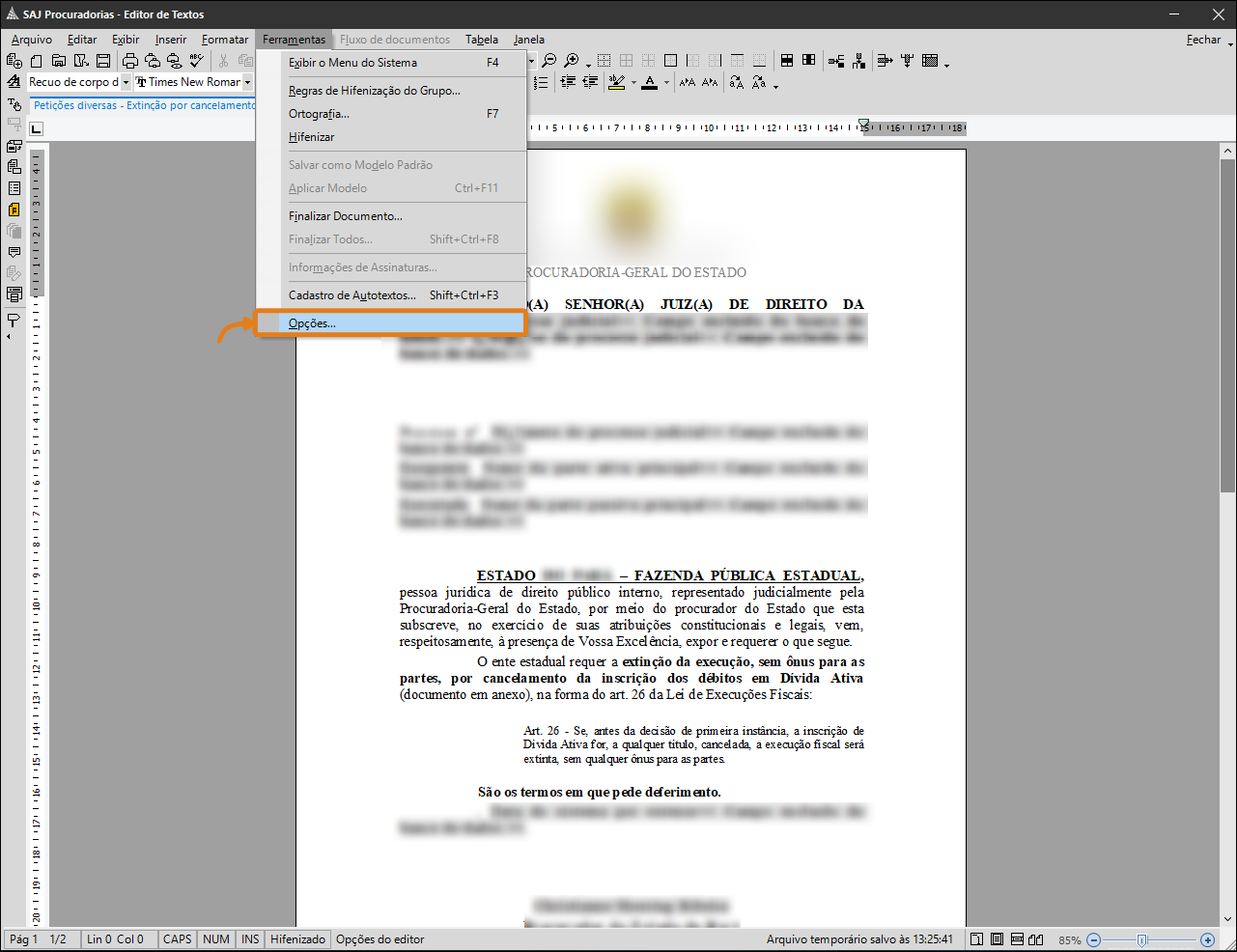Viewport: 1237px width, 952px height.
Task: Click the vertical scrollbar thumb
Action: 1227,328
